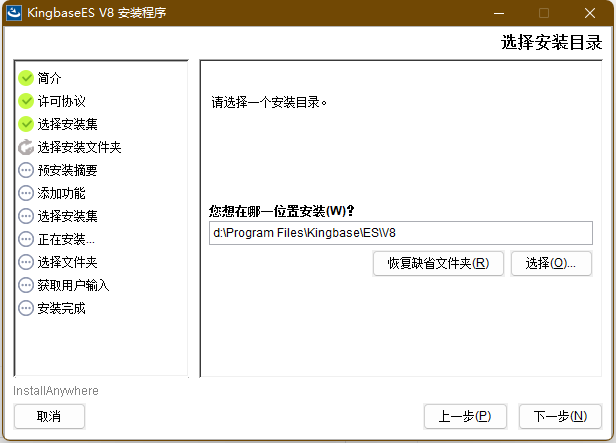Image resolution: width=616 pixels, height=443 pixels.
Task: Click the pending icon beside 预安装摘要
Action: (x=26, y=170)
